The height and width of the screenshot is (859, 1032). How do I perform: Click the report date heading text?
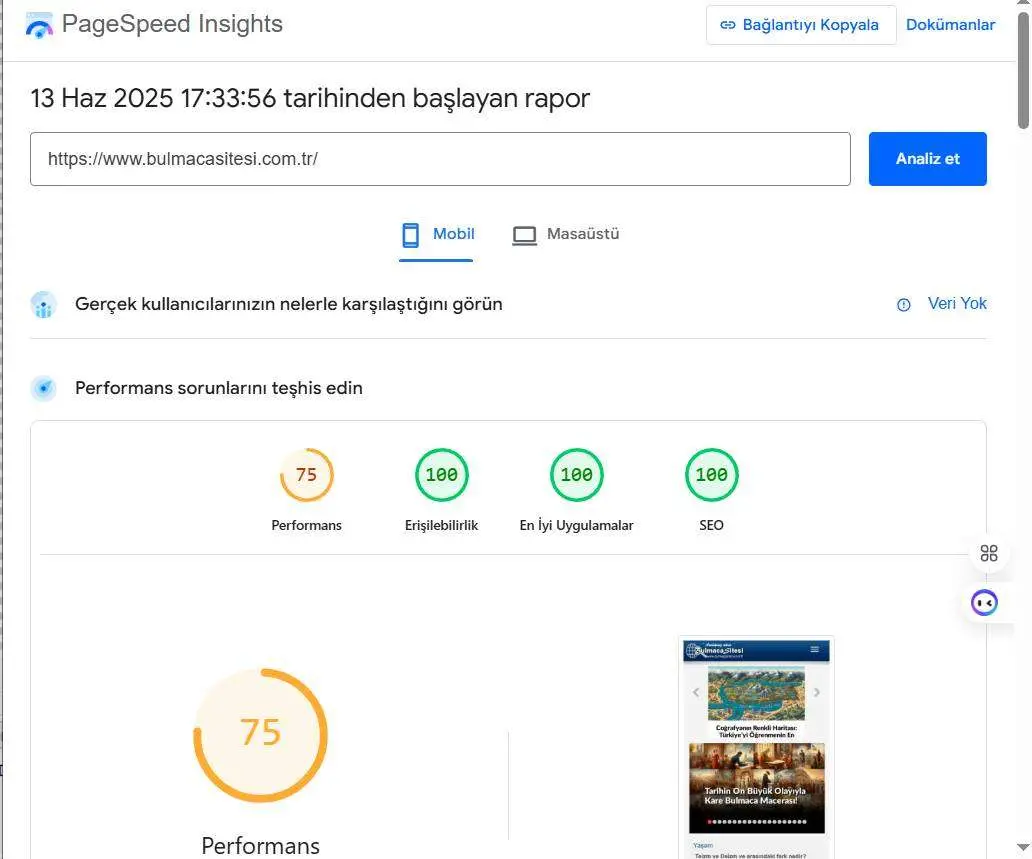310,98
